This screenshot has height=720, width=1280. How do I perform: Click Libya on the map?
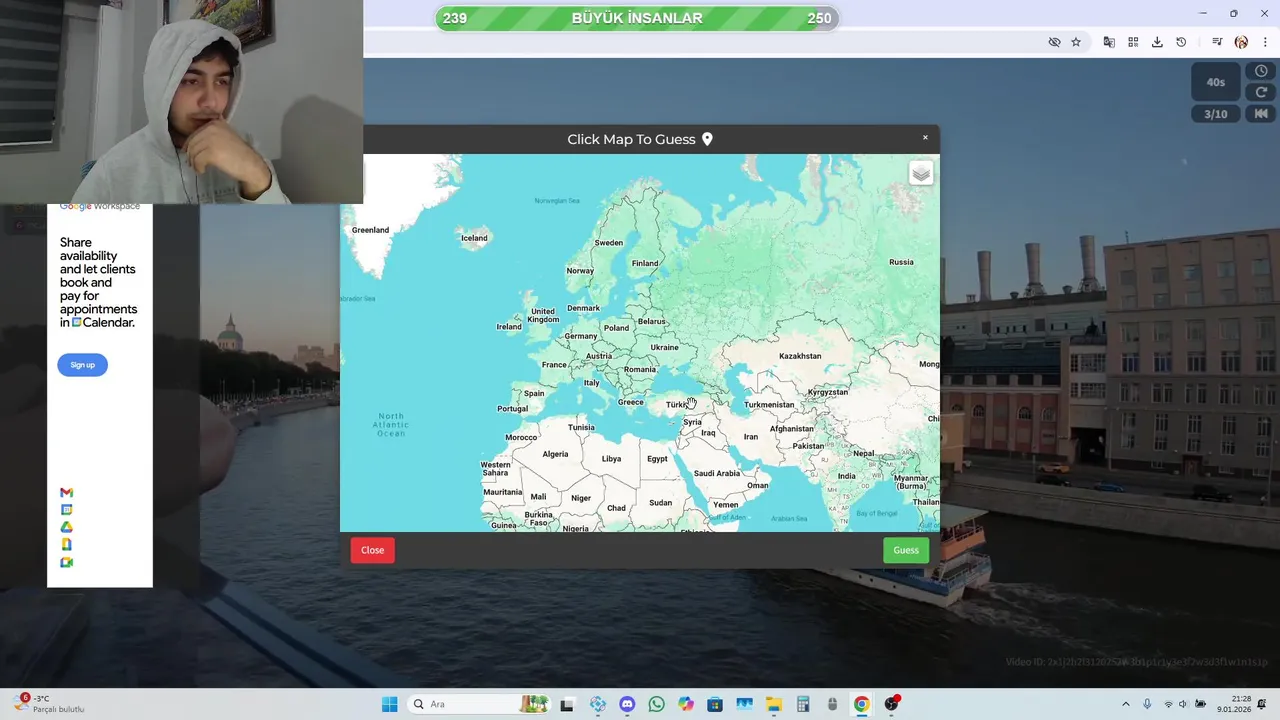(x=611, y=459)
